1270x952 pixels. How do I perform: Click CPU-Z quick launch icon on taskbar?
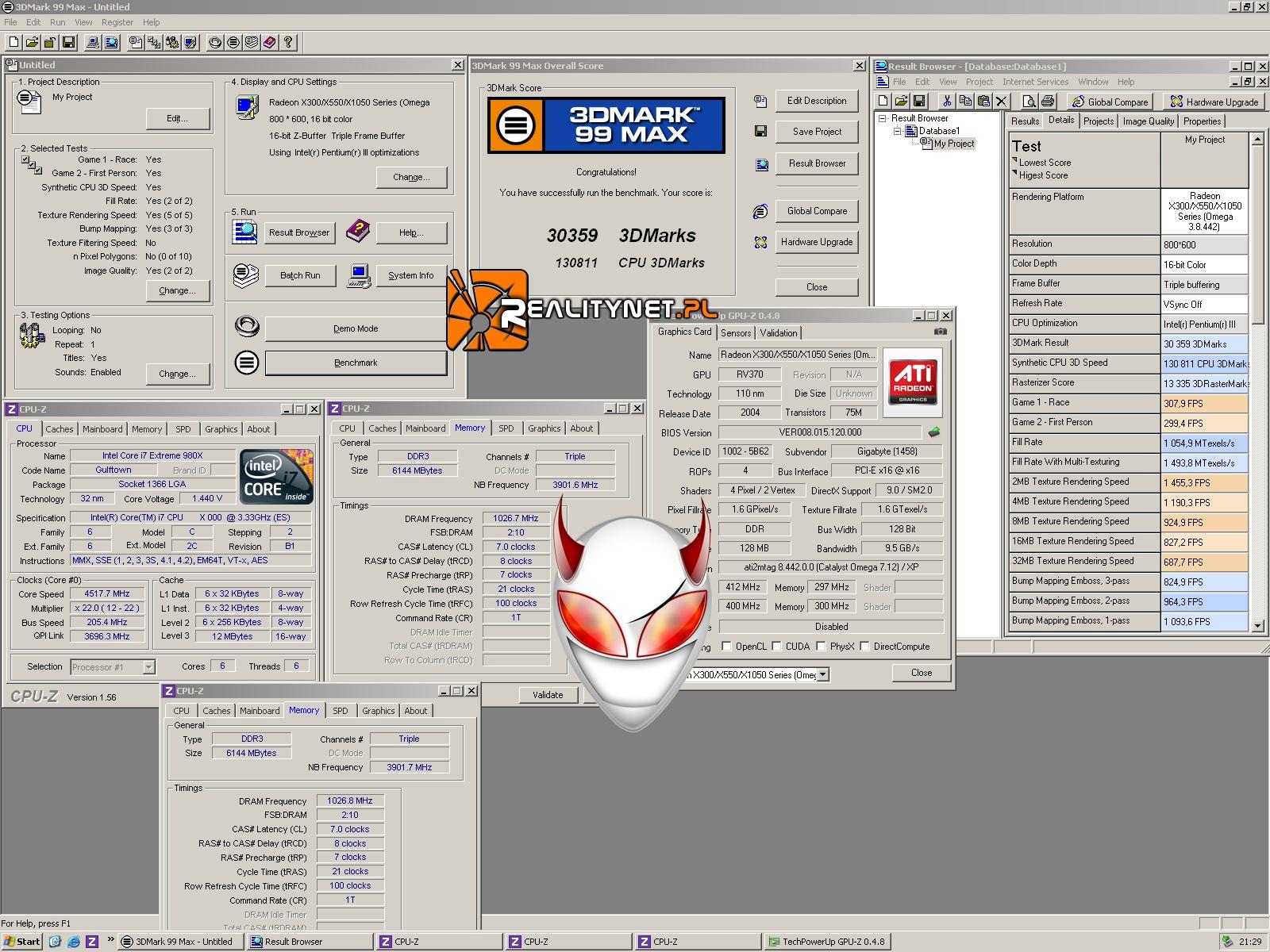(x=92, y=942)
